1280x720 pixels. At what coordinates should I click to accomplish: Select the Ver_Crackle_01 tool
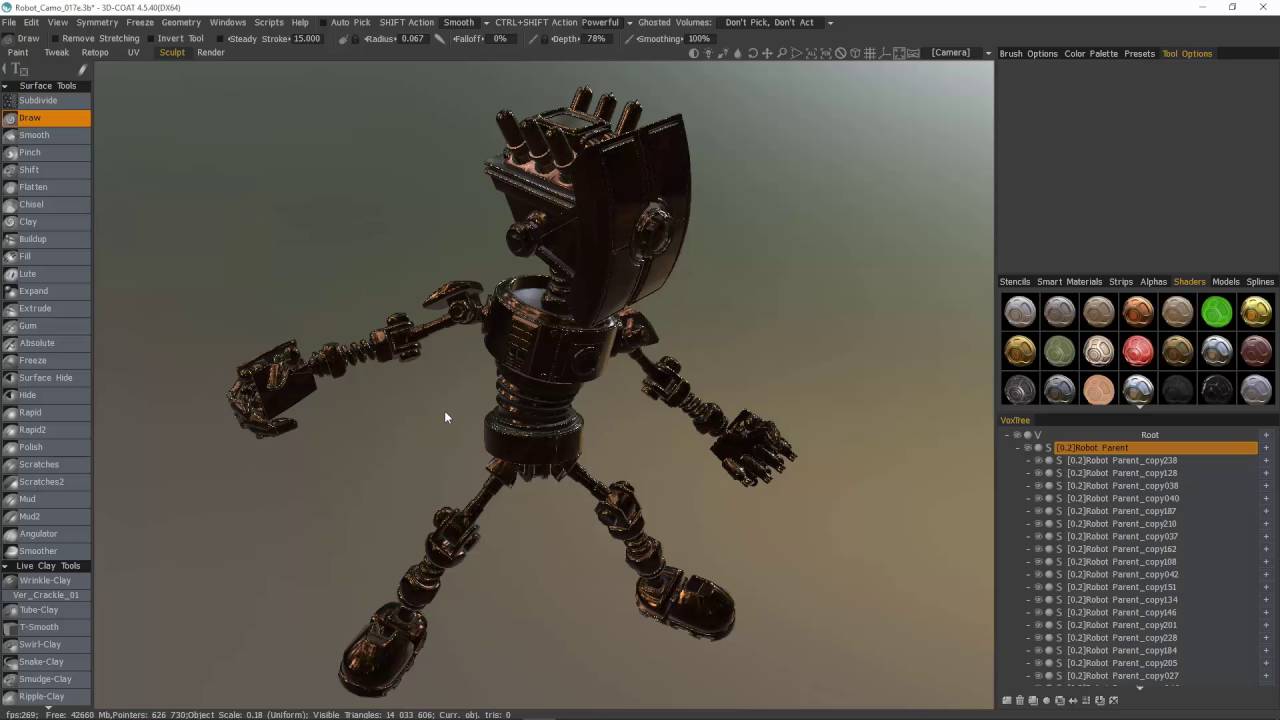pos(46,595)
